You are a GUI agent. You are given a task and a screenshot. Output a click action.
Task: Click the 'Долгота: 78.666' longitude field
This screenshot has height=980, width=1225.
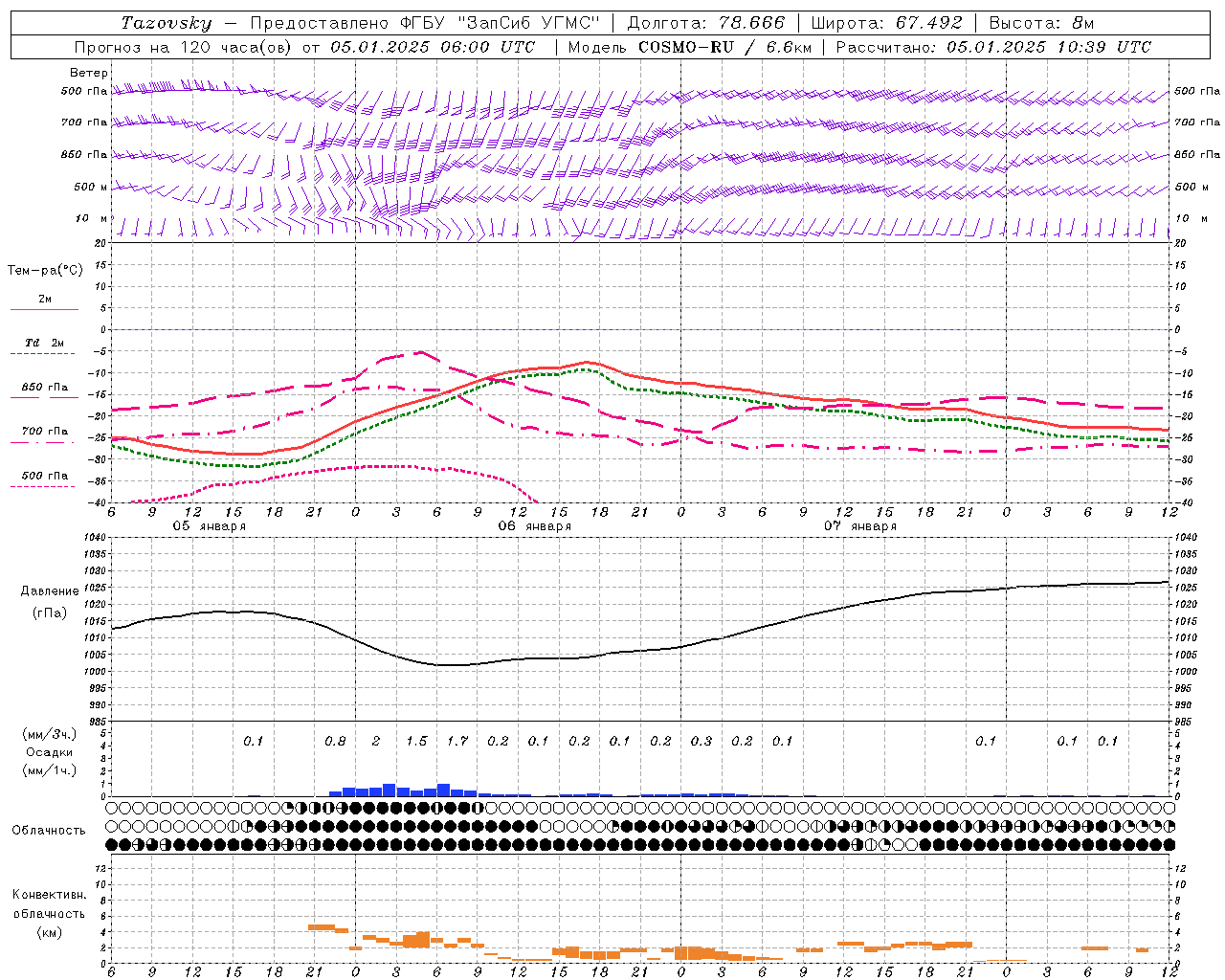[705, 23]
